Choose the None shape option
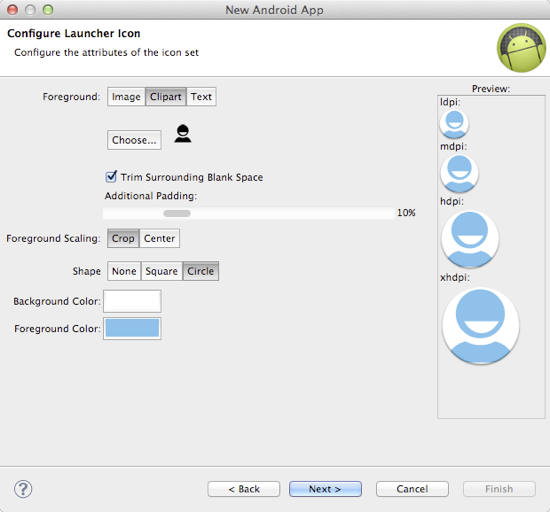 click(124, 271)
